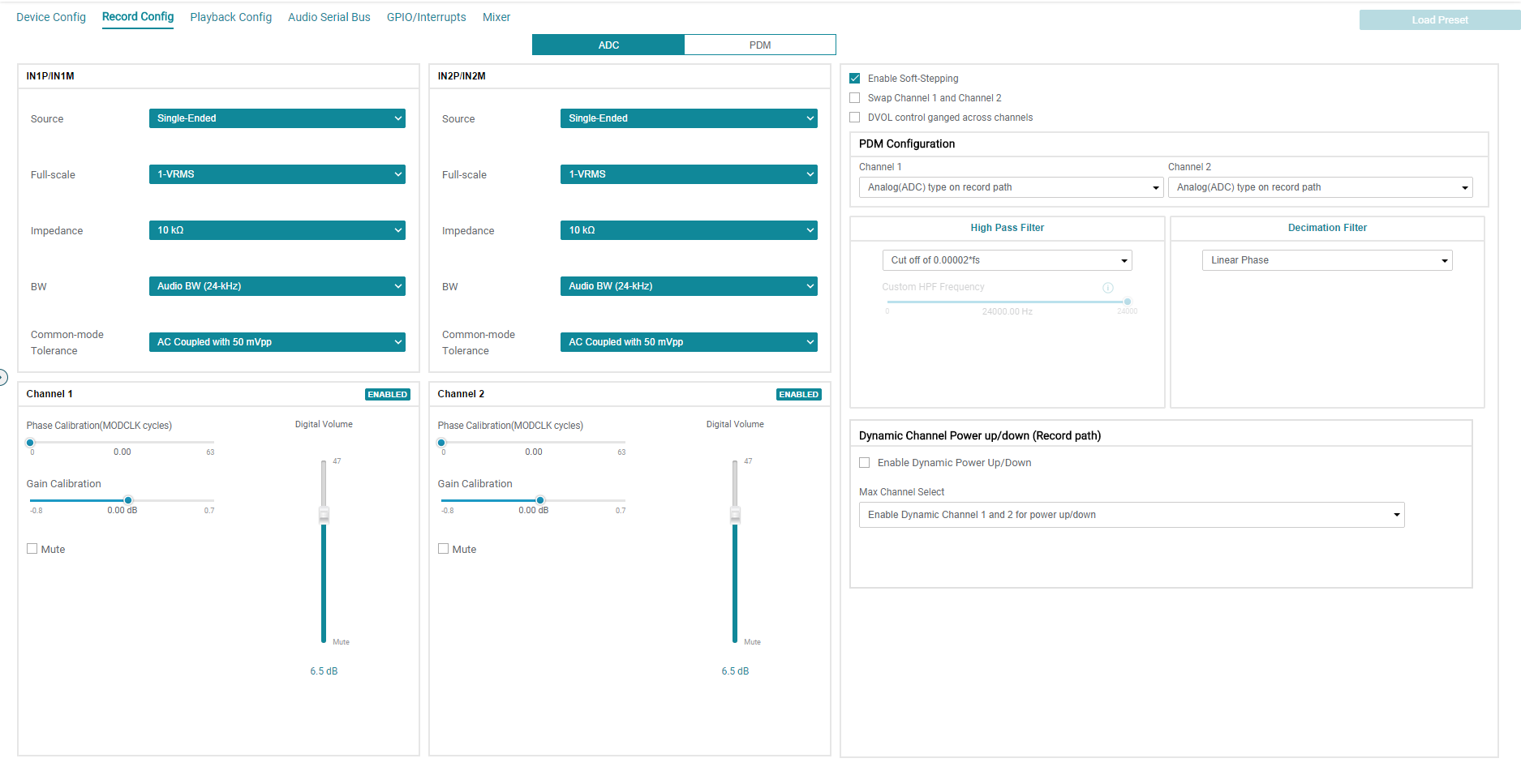
Task: Click Channel 1 ENABLED badge
Action: click(x=388, y=395)
